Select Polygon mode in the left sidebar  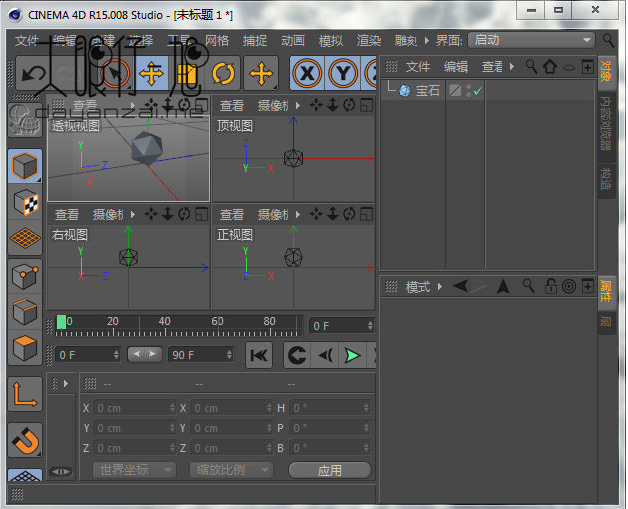click(25, 349)
